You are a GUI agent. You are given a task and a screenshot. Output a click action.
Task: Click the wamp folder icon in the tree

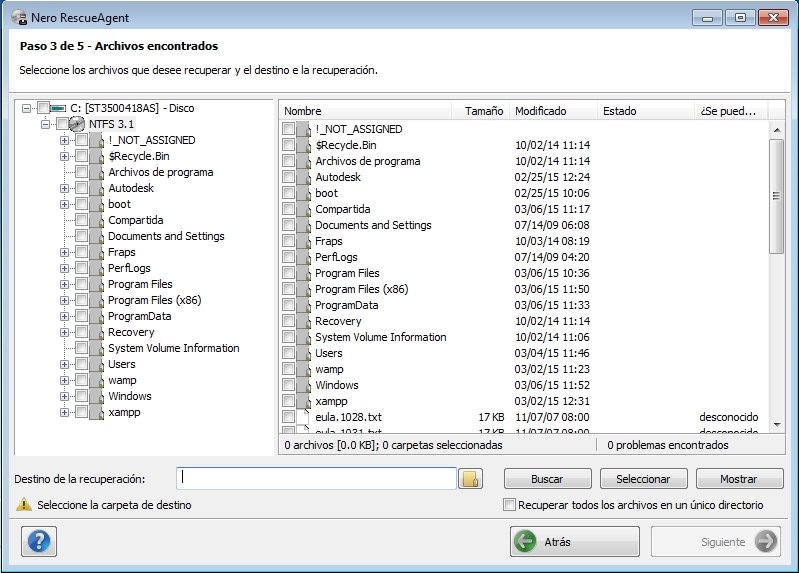96,380
